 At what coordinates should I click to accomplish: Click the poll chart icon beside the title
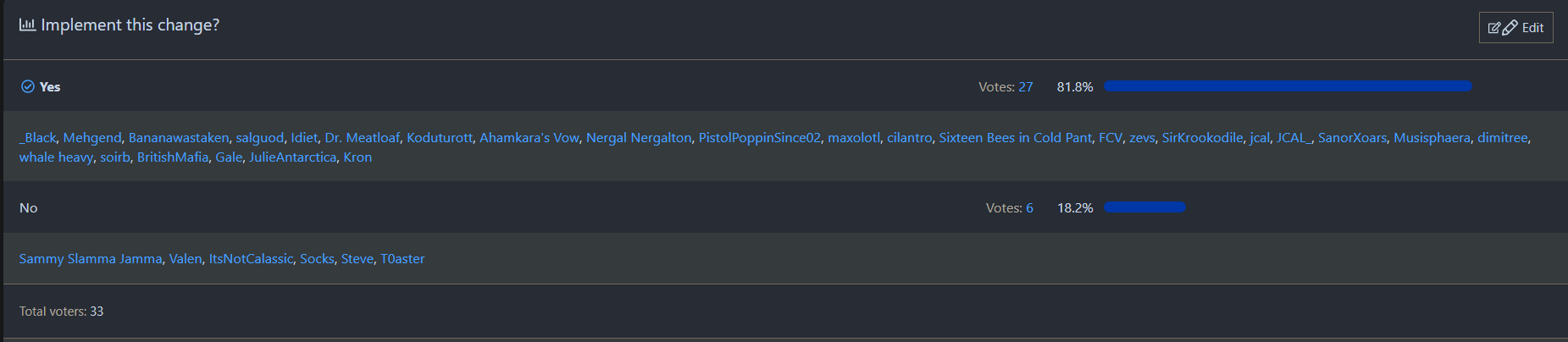(x=27, y=25)
